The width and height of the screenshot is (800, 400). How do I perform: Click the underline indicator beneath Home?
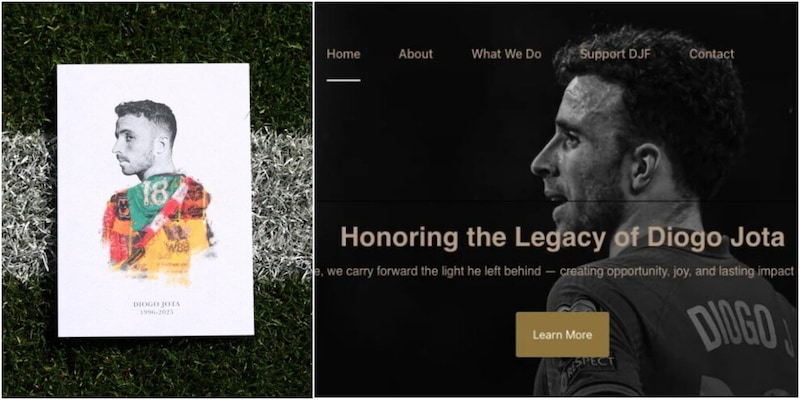tap(343, 80)
